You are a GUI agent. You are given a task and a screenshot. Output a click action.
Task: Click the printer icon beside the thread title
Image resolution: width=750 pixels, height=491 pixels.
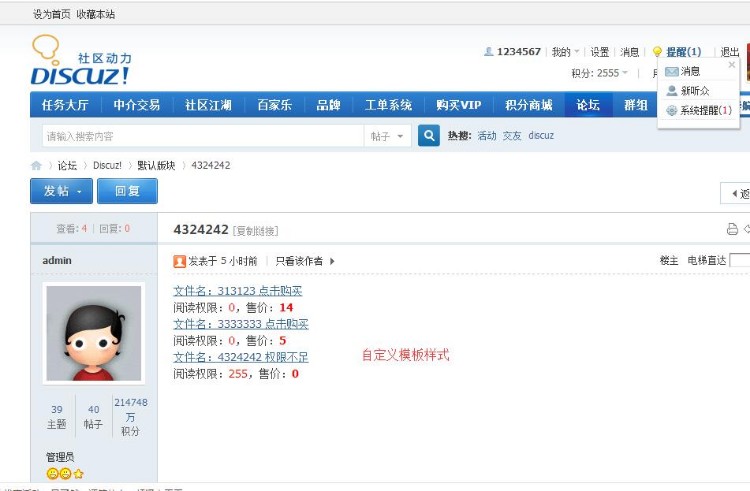click(x=732, y=229)
